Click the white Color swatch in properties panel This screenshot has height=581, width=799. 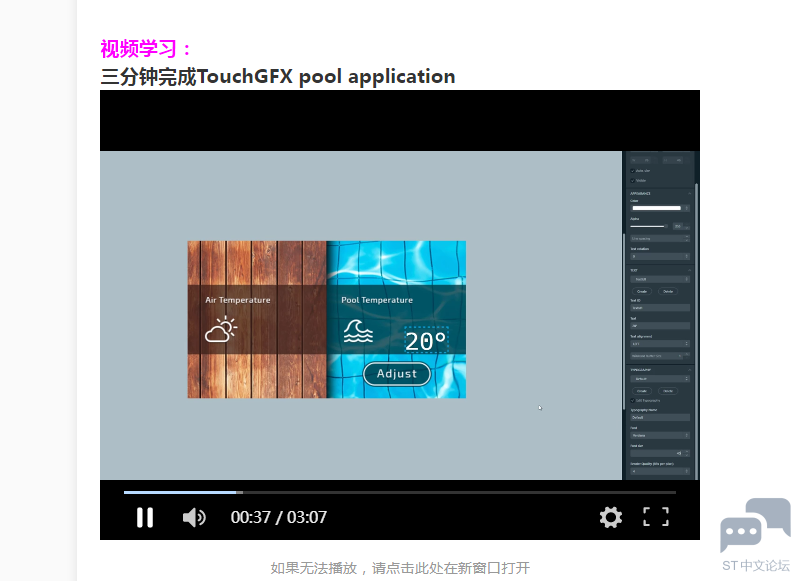(x=657, y=208)
